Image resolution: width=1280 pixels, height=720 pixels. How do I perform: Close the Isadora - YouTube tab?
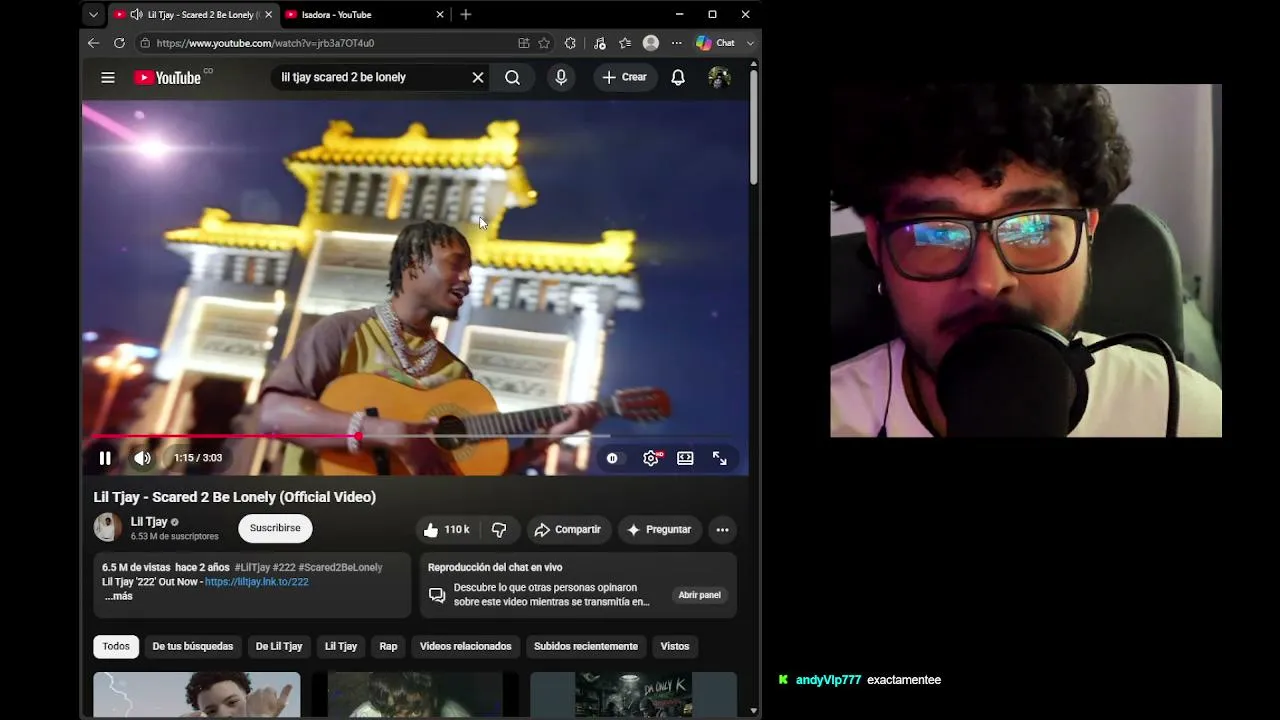pos(440,15)
